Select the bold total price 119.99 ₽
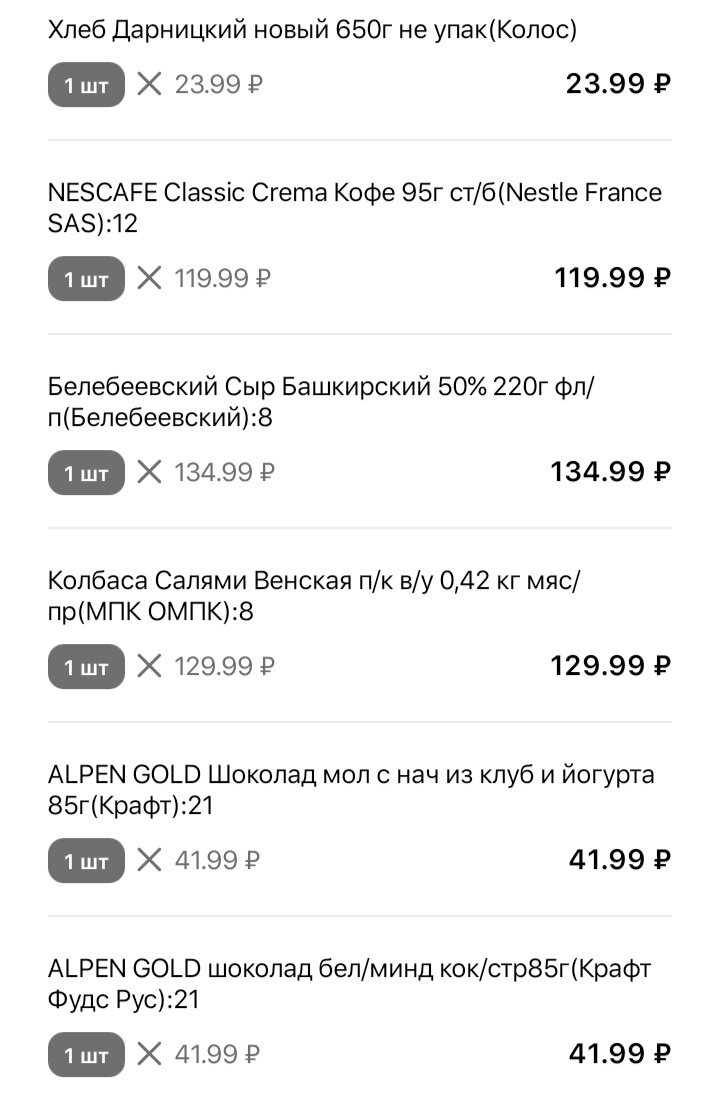 point(612,278)
